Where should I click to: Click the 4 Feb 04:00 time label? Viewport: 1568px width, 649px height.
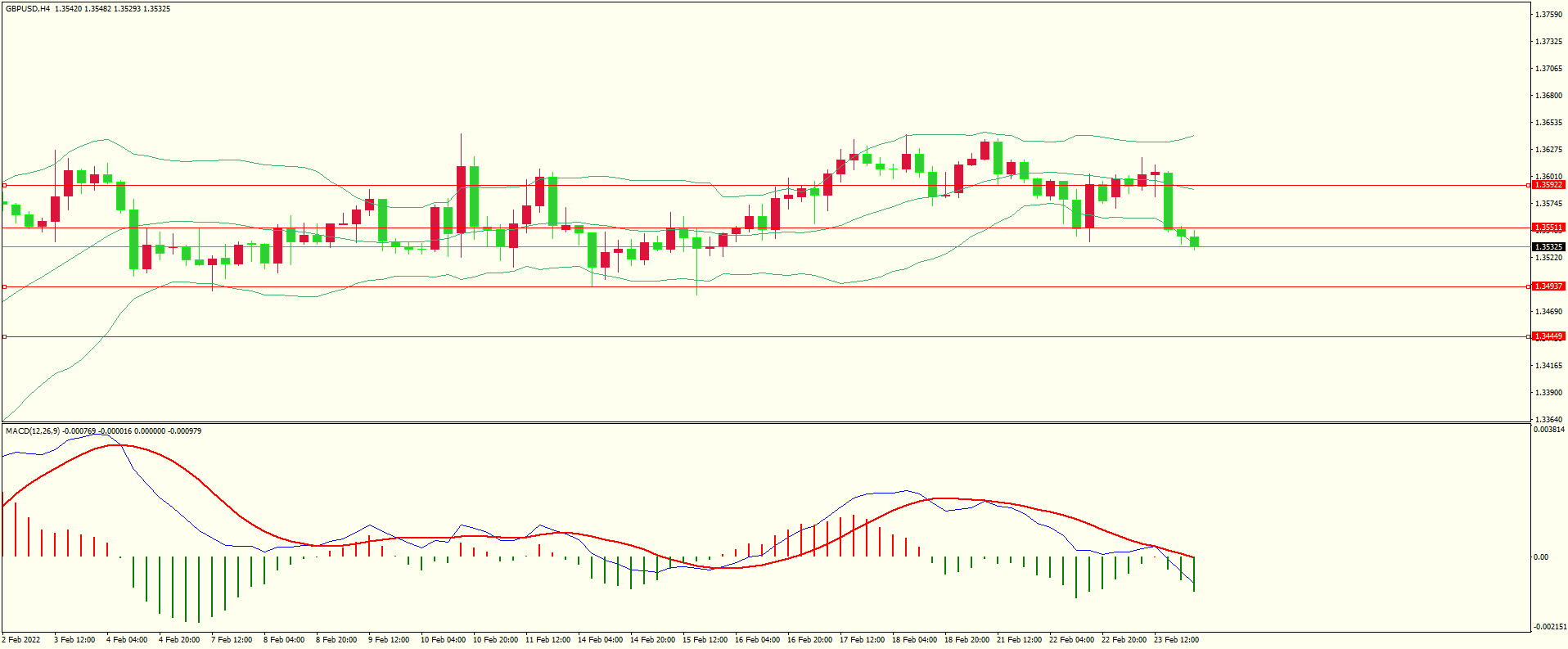(127, 640)
